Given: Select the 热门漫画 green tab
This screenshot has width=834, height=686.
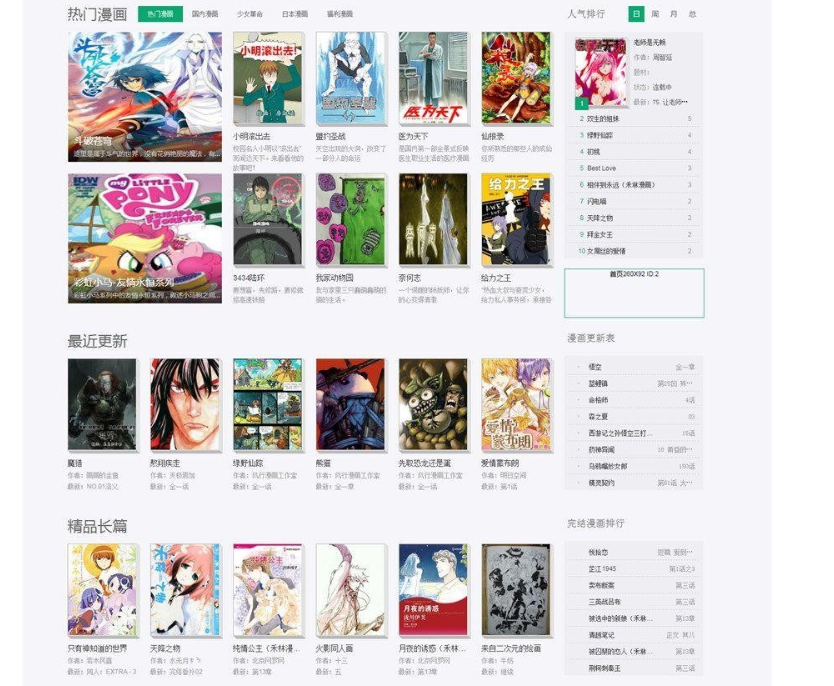Looking at the screenshot, I should coord(159,14).
